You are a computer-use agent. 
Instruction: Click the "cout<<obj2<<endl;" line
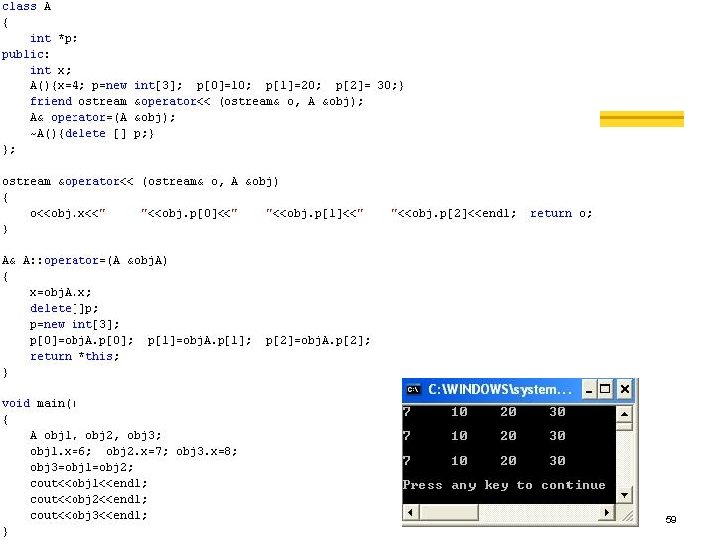click(89, 499)
